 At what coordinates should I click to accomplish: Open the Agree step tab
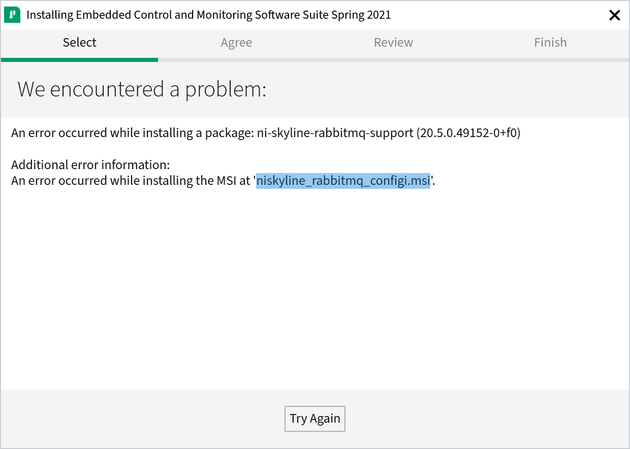tap(236, 42)
